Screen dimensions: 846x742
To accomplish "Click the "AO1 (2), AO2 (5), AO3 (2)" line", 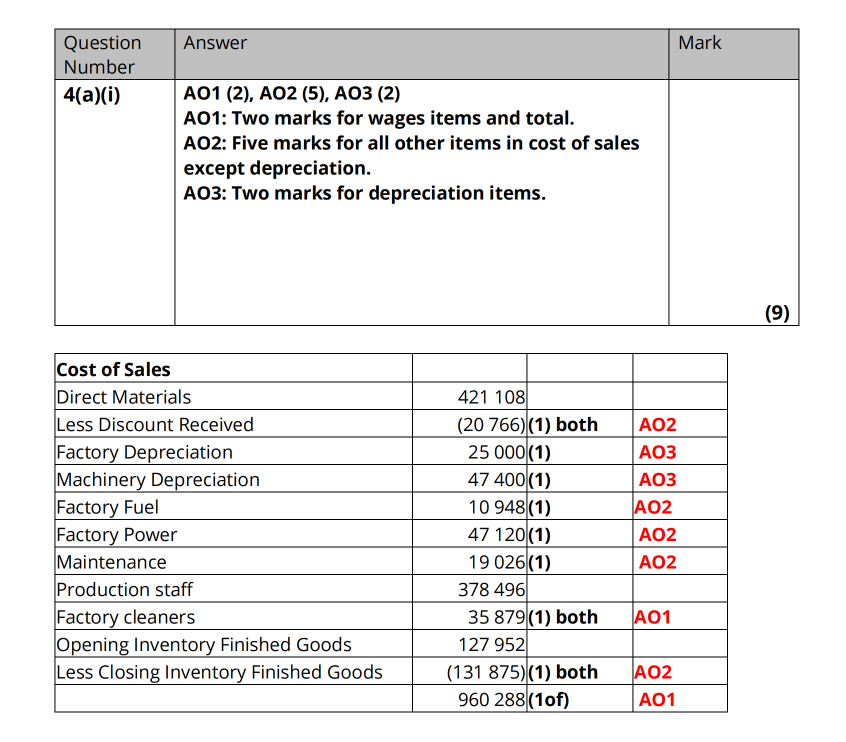I will [292, 96].
